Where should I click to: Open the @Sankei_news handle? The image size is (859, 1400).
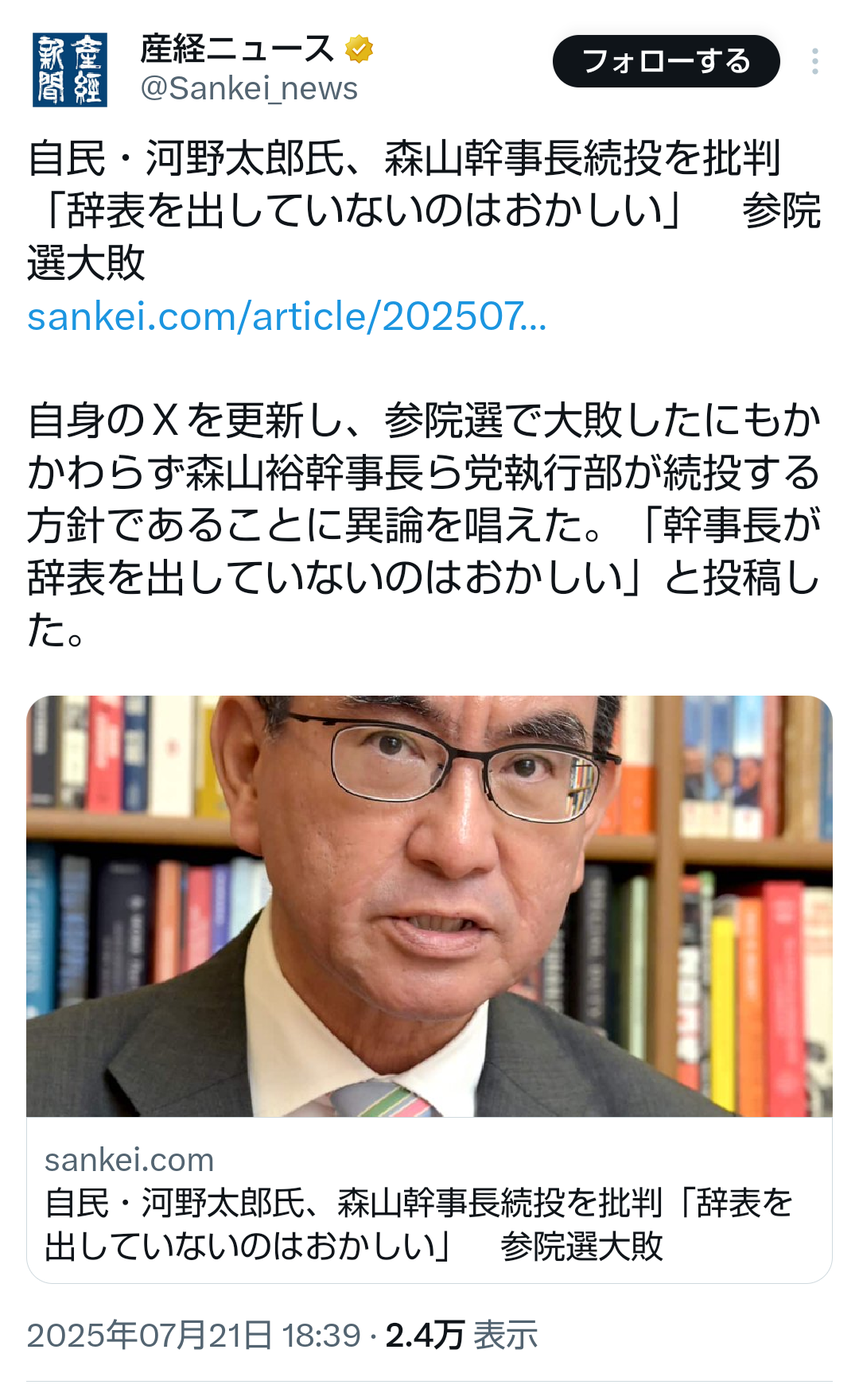(x=249, y=88)
